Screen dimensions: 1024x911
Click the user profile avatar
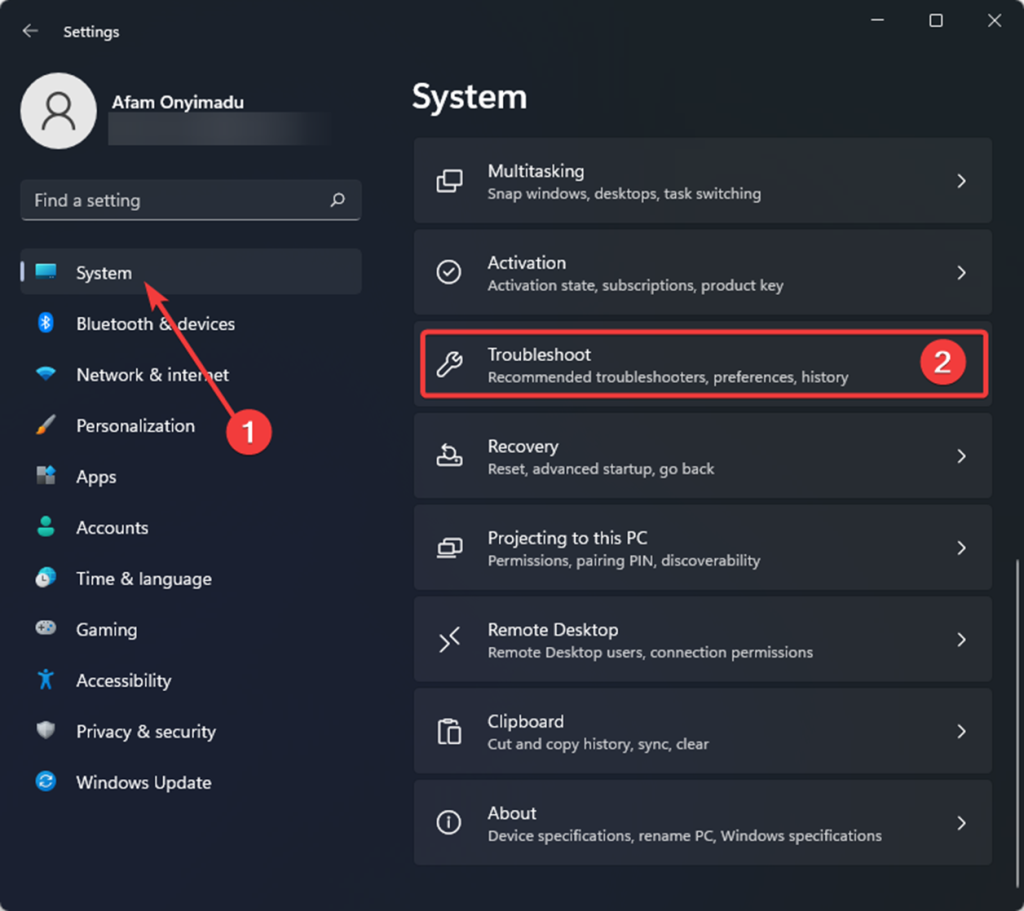[x=59, y=111]
